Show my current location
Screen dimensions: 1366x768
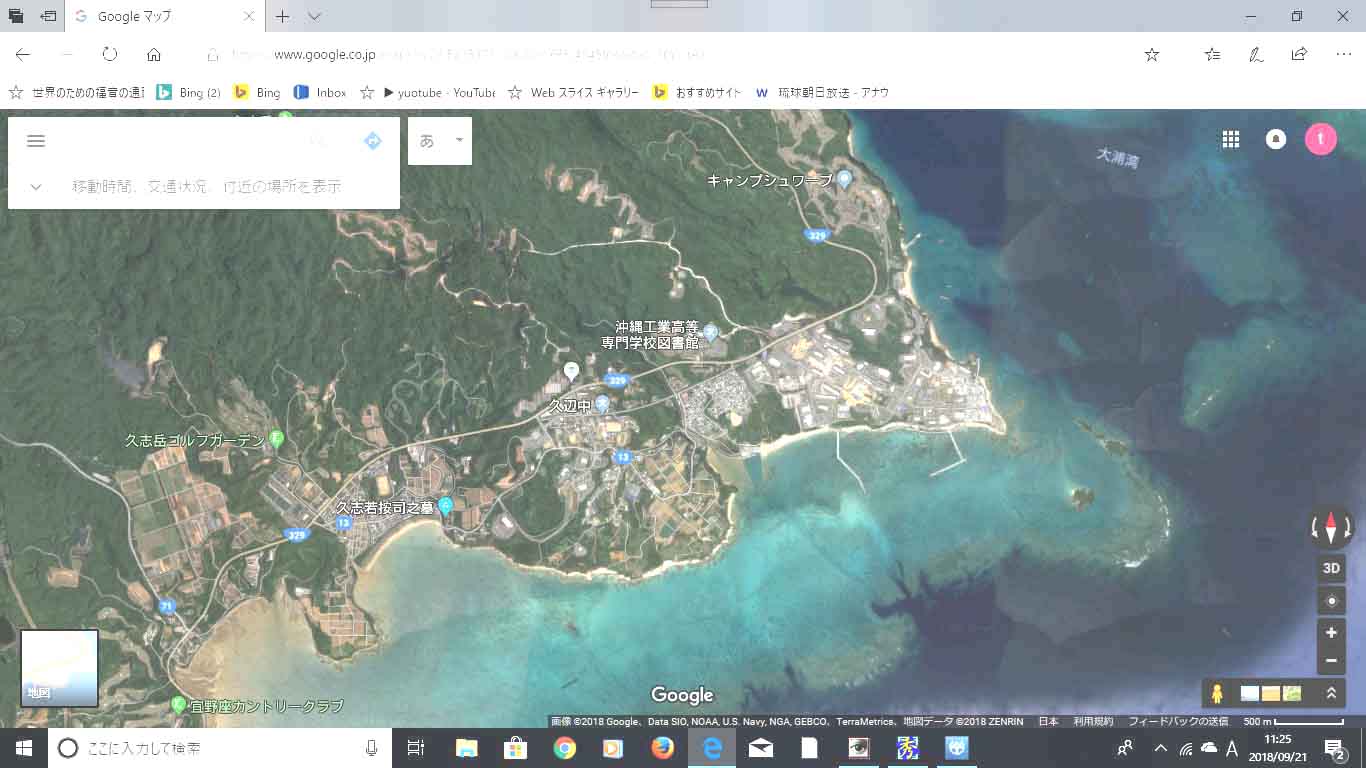click(x=1331, y=601)
